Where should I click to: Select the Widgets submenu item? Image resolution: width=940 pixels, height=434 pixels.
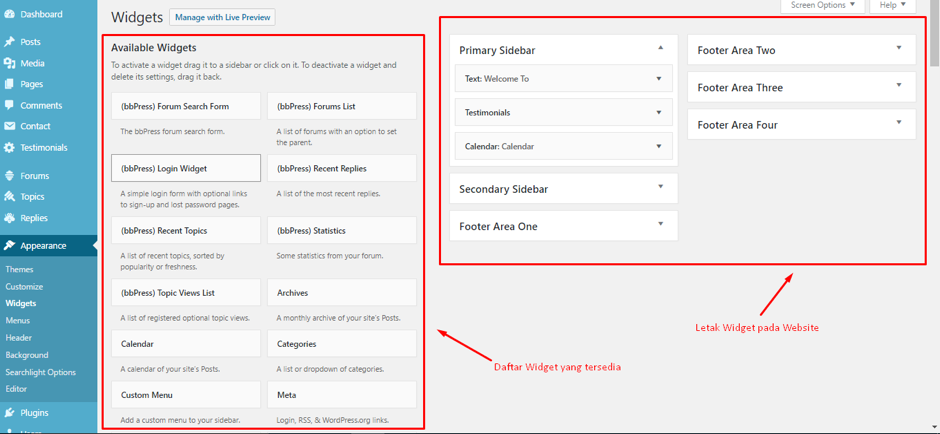click(x=21, y=303)
